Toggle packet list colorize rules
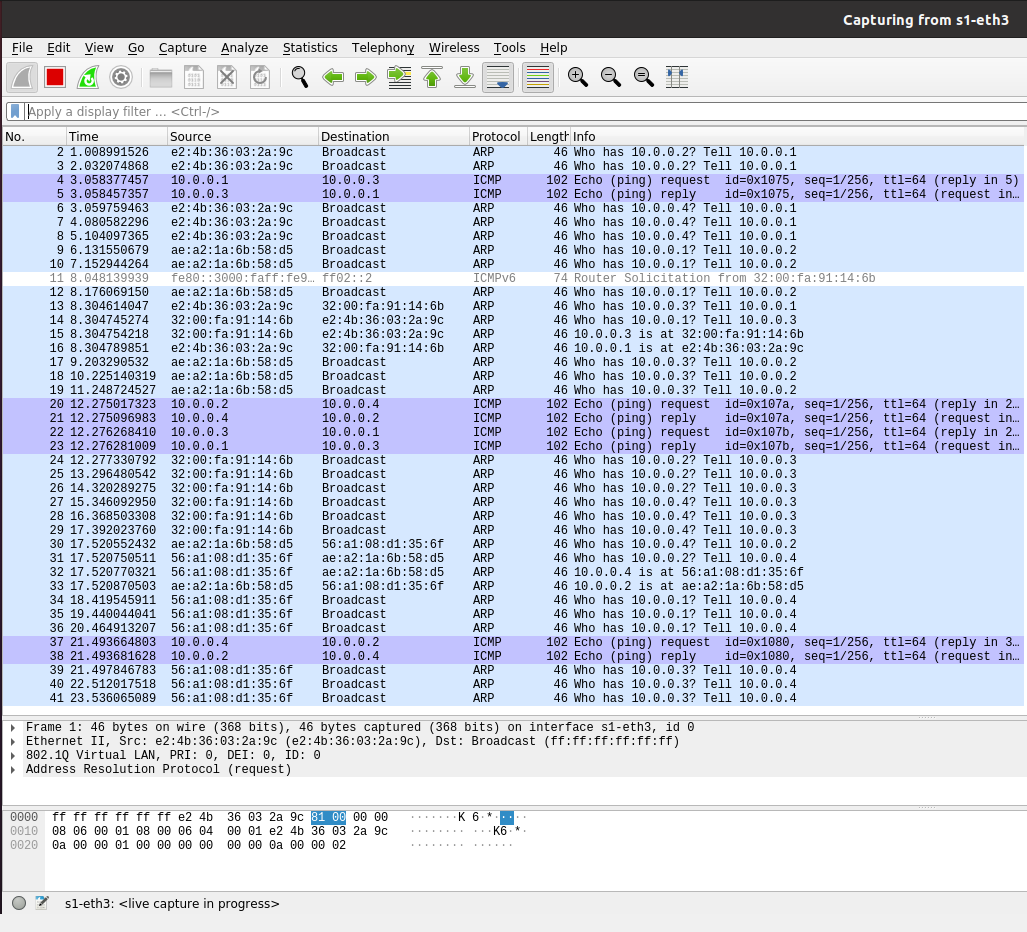The width and height of the screenshot is (1027, 932). click(x=538, y=77)
